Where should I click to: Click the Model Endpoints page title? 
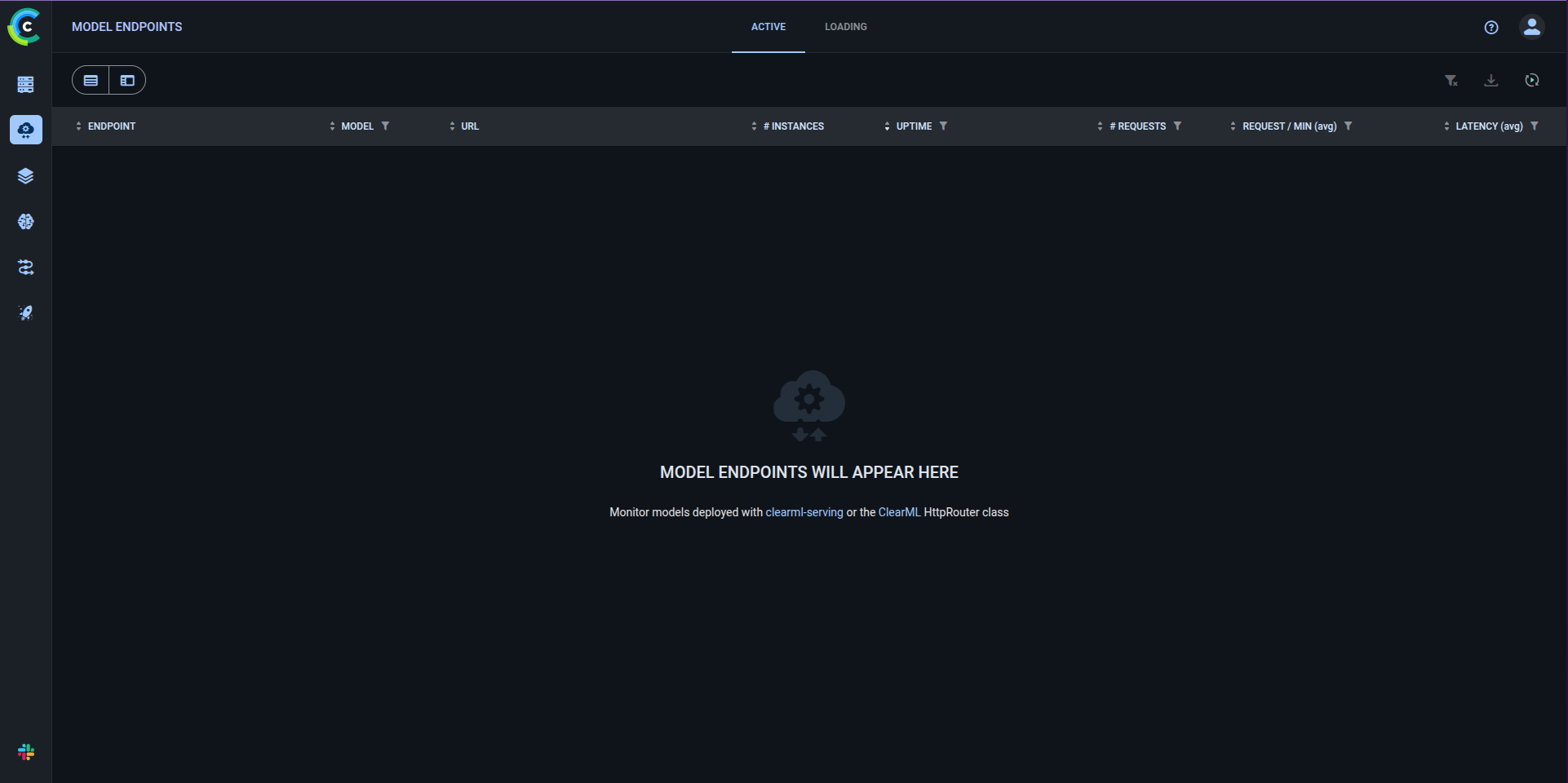127,27
